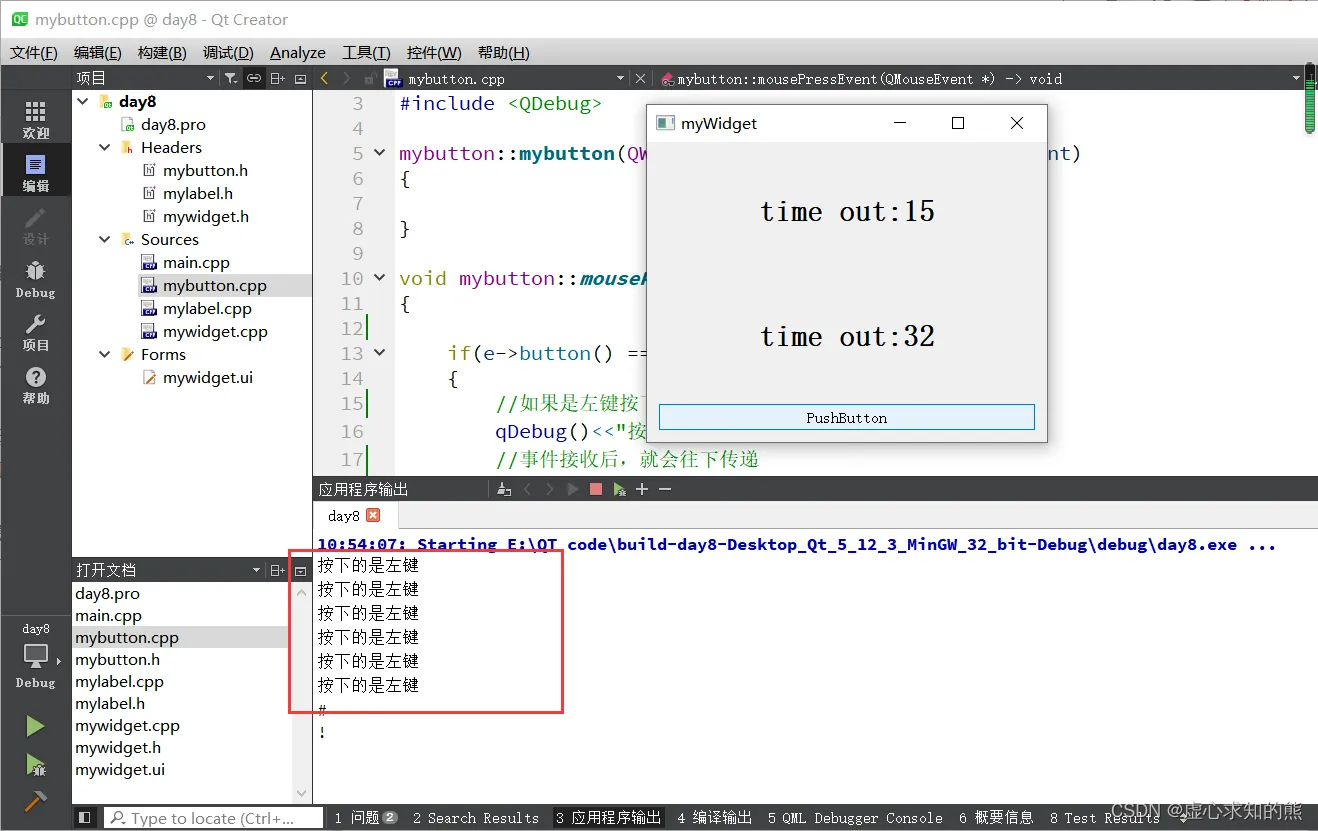Viewport: 1318px width, 831px height.
Task: Collapse the day8 project node
Action: pyautogui.click(x=83, y=101)
